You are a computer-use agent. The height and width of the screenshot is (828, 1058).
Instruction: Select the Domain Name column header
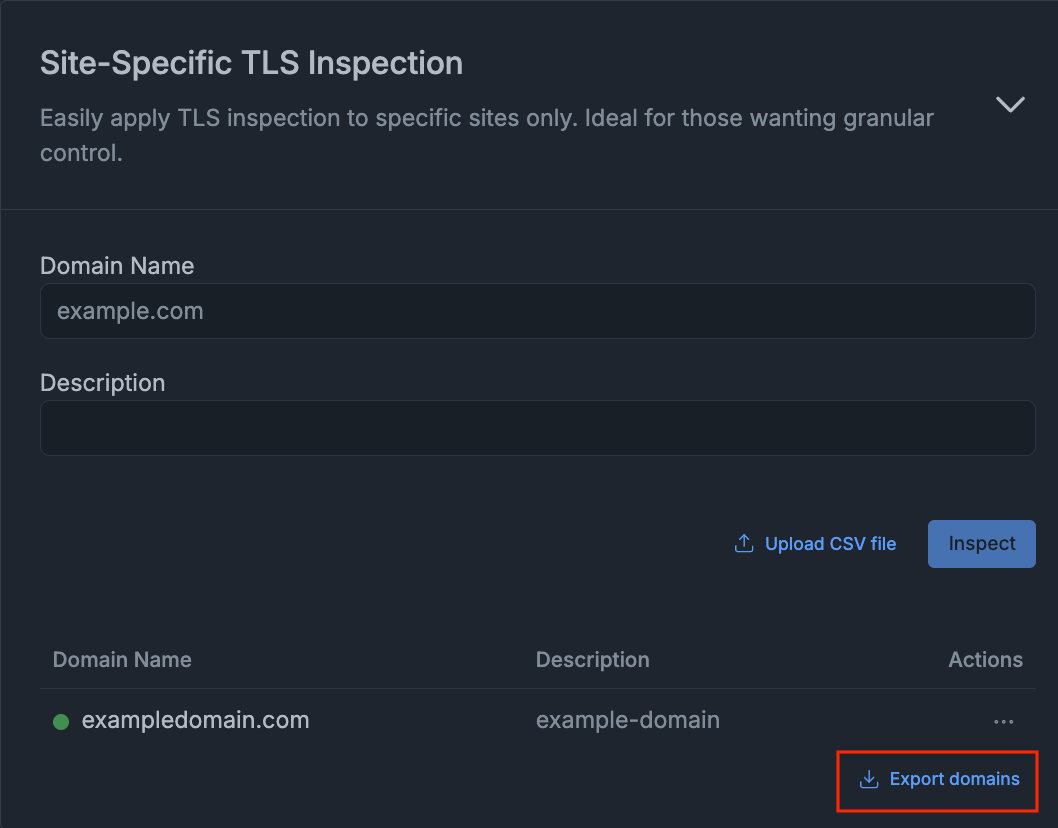tap(122, 659)
